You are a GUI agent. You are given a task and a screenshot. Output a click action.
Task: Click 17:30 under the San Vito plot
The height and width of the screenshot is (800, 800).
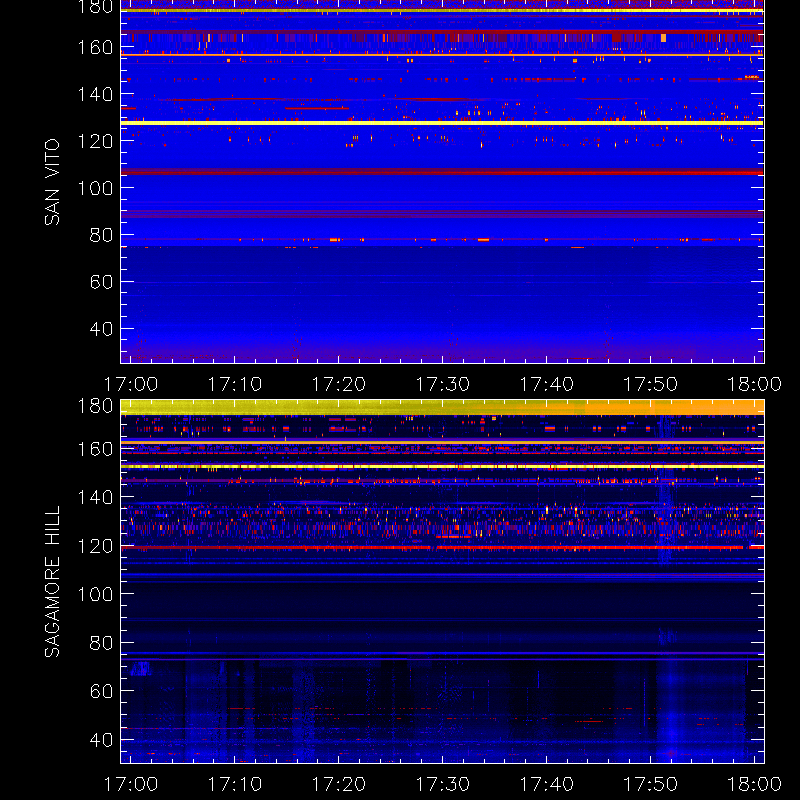click(443, 384)
